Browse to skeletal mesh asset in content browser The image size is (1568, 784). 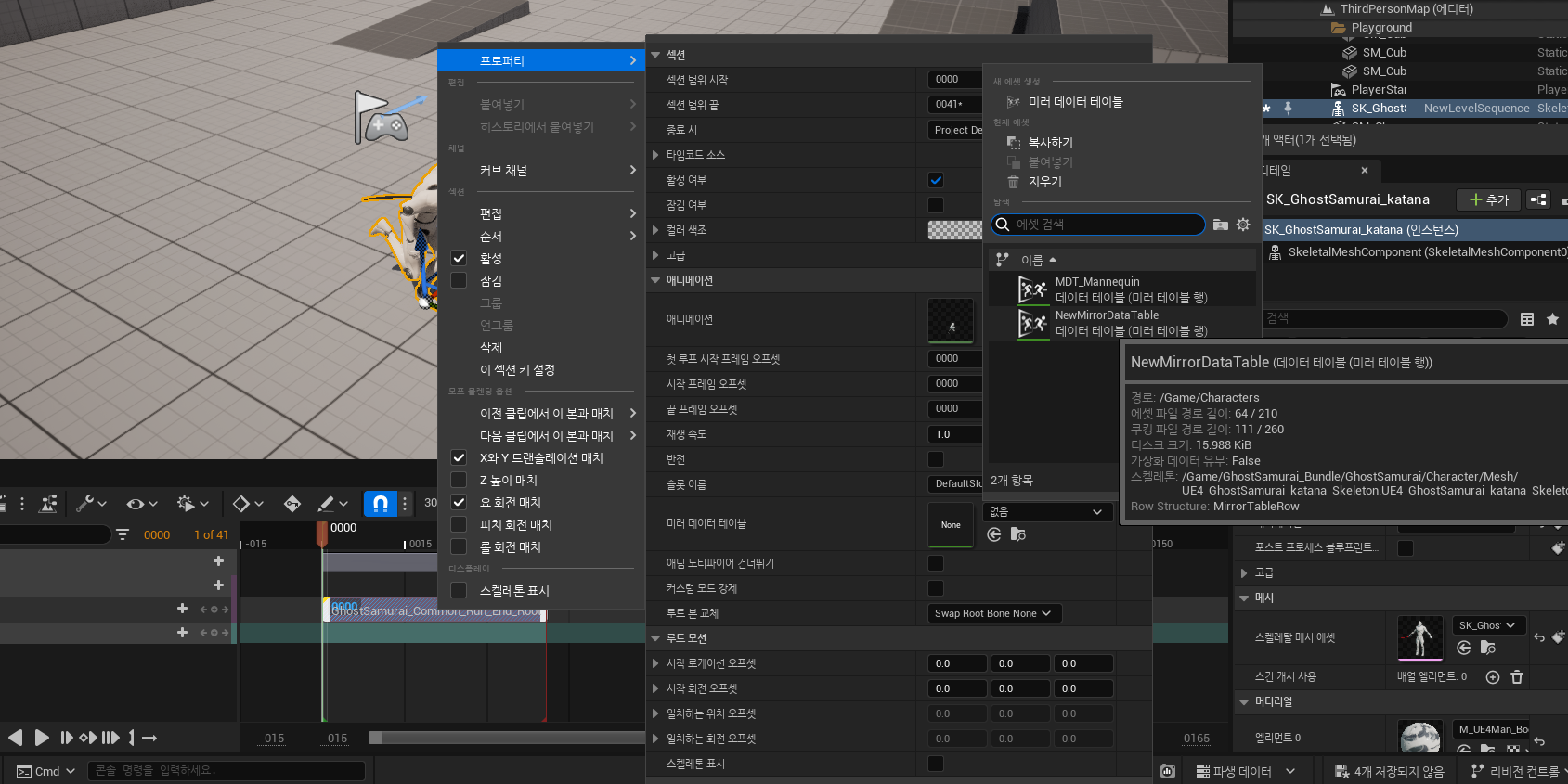click(x=1488, y=648)
